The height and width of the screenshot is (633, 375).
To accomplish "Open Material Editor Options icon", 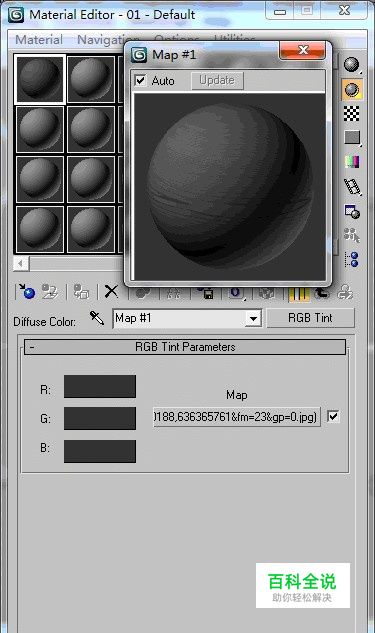I will pos(352,211).
